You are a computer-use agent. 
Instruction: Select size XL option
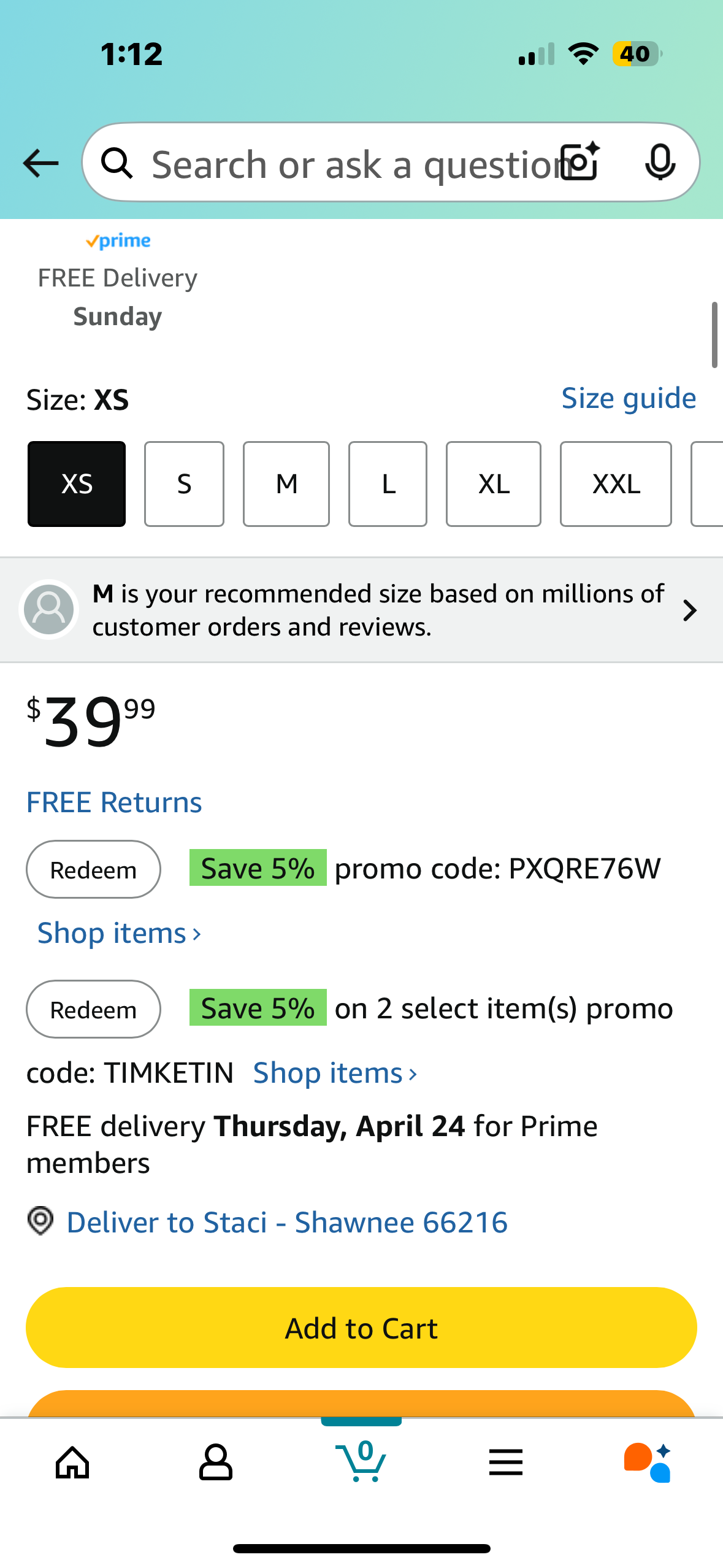(x=494, y=484)
